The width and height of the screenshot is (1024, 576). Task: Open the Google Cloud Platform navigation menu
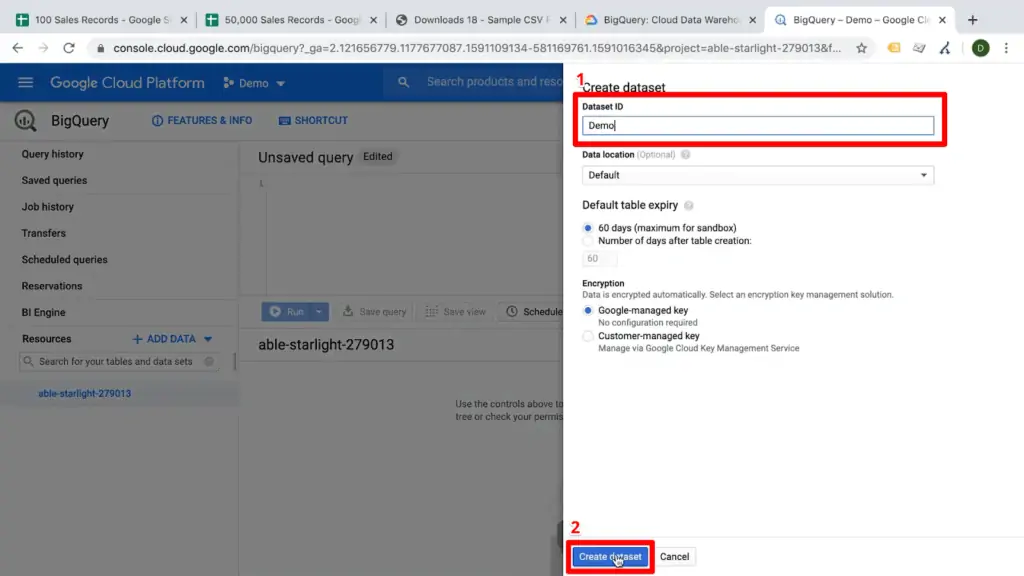pos(25,82)
